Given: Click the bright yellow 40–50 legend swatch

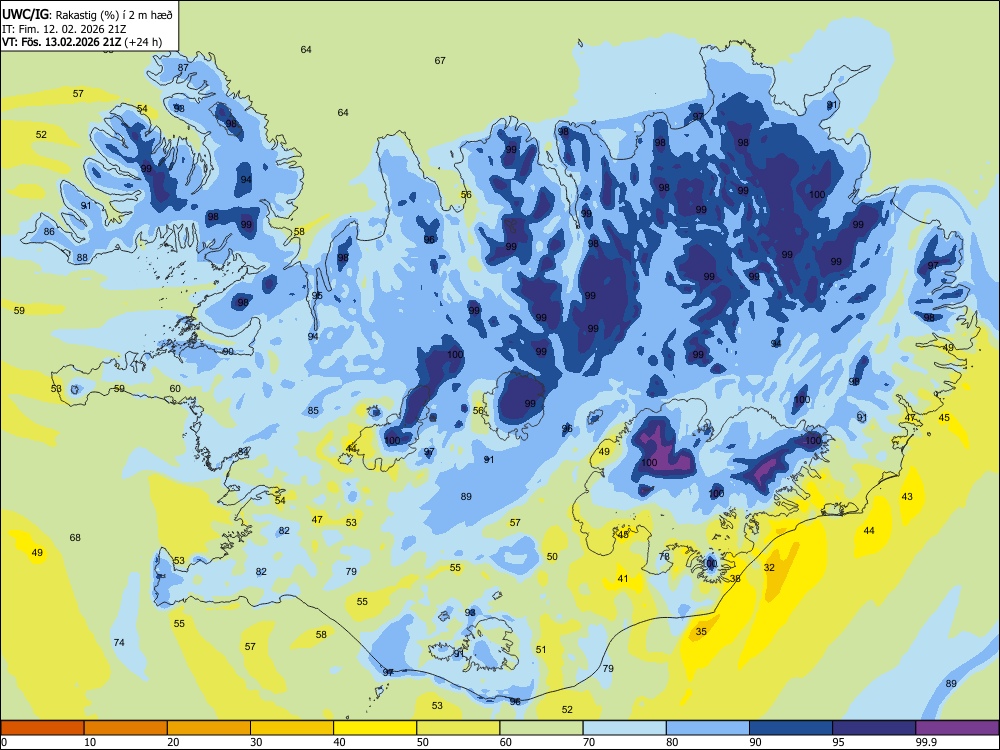Looking at the screenshot, I should (x=375, y=728).
